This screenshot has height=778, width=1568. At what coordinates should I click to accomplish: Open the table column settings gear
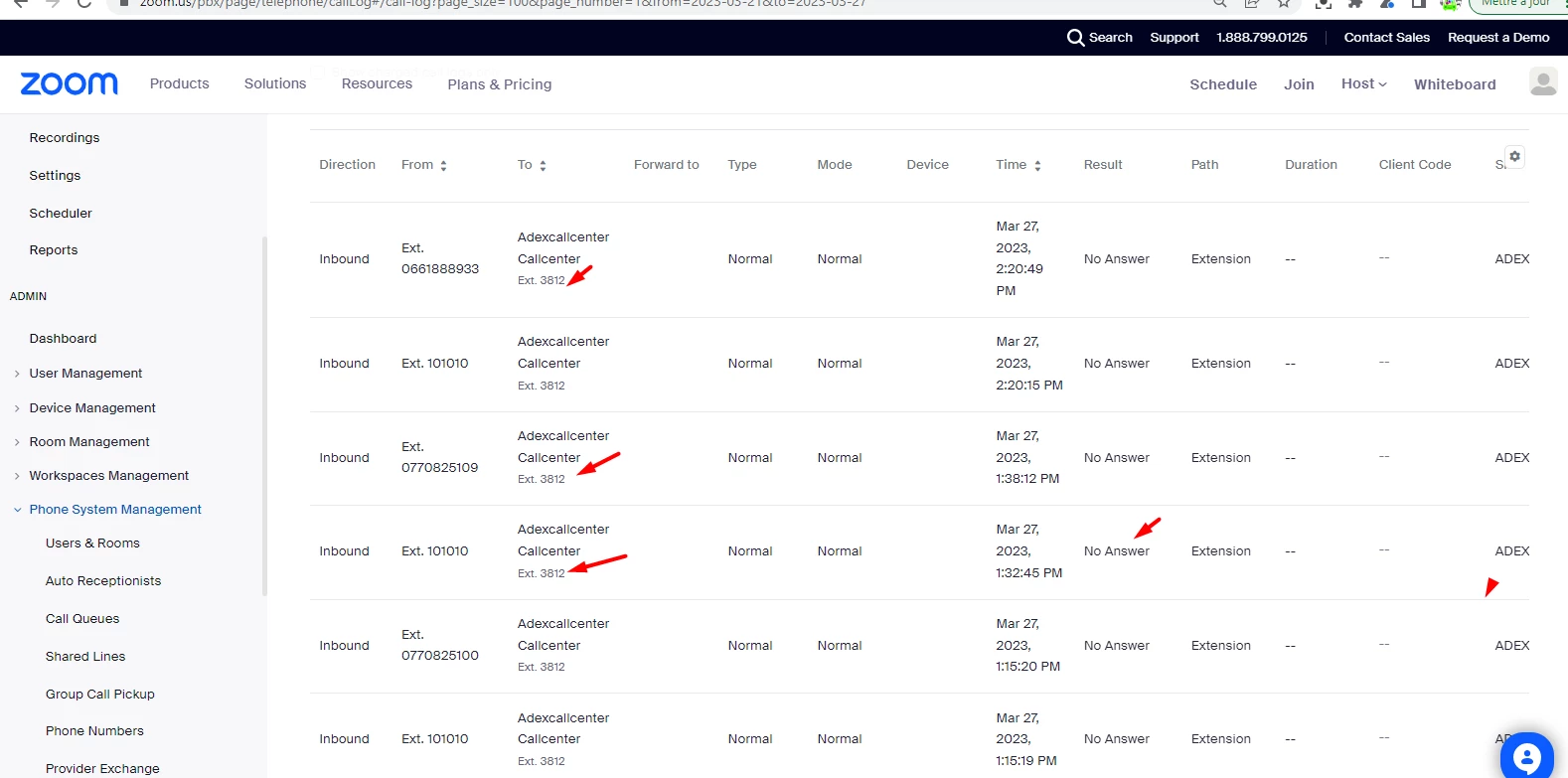(1514, 156)
